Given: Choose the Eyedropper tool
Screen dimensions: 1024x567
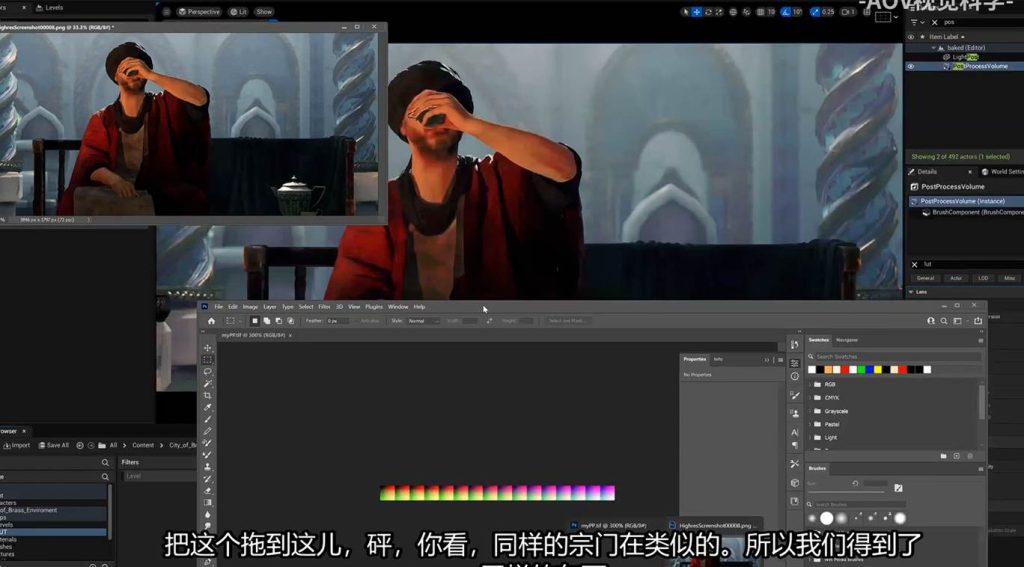Looking at the screenshot, I should (208, 407).
